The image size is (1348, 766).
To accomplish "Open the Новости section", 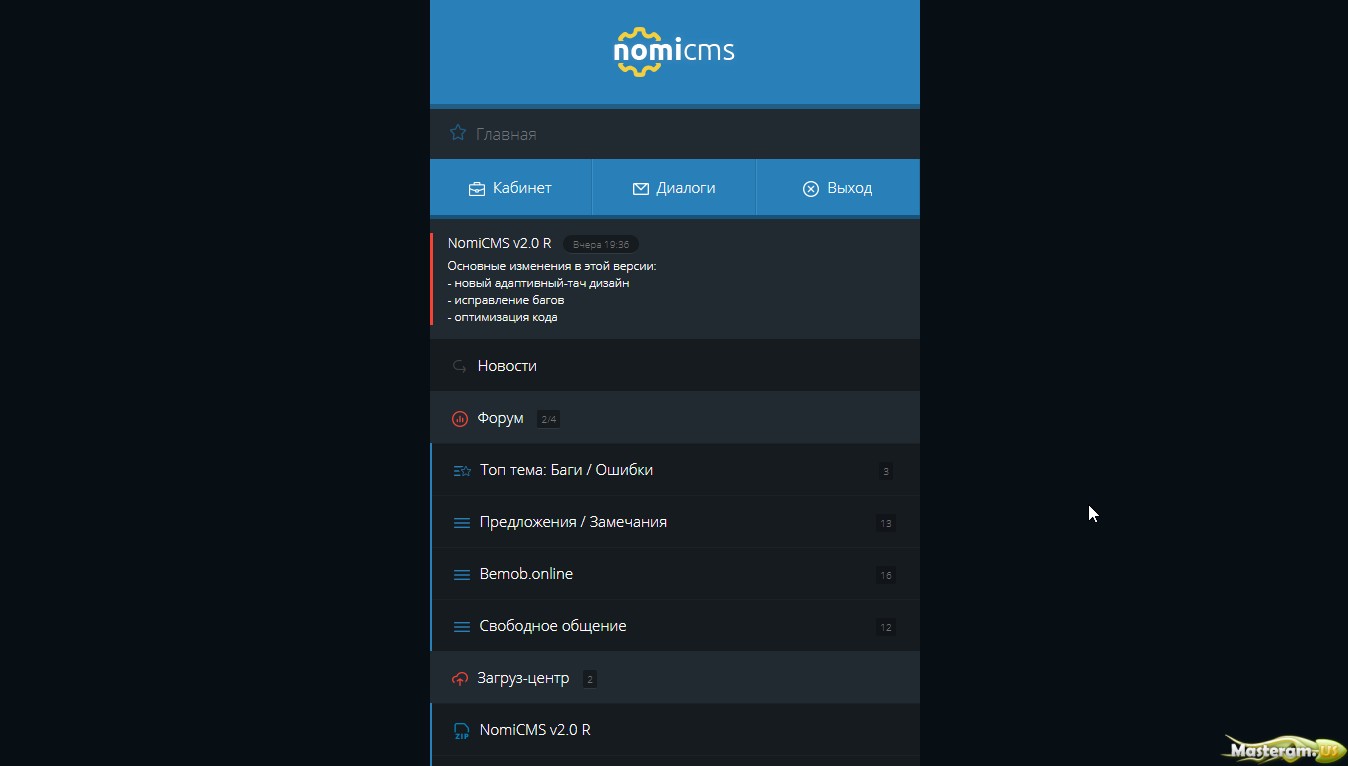I will pyautogui.click(x=507, y=366).
